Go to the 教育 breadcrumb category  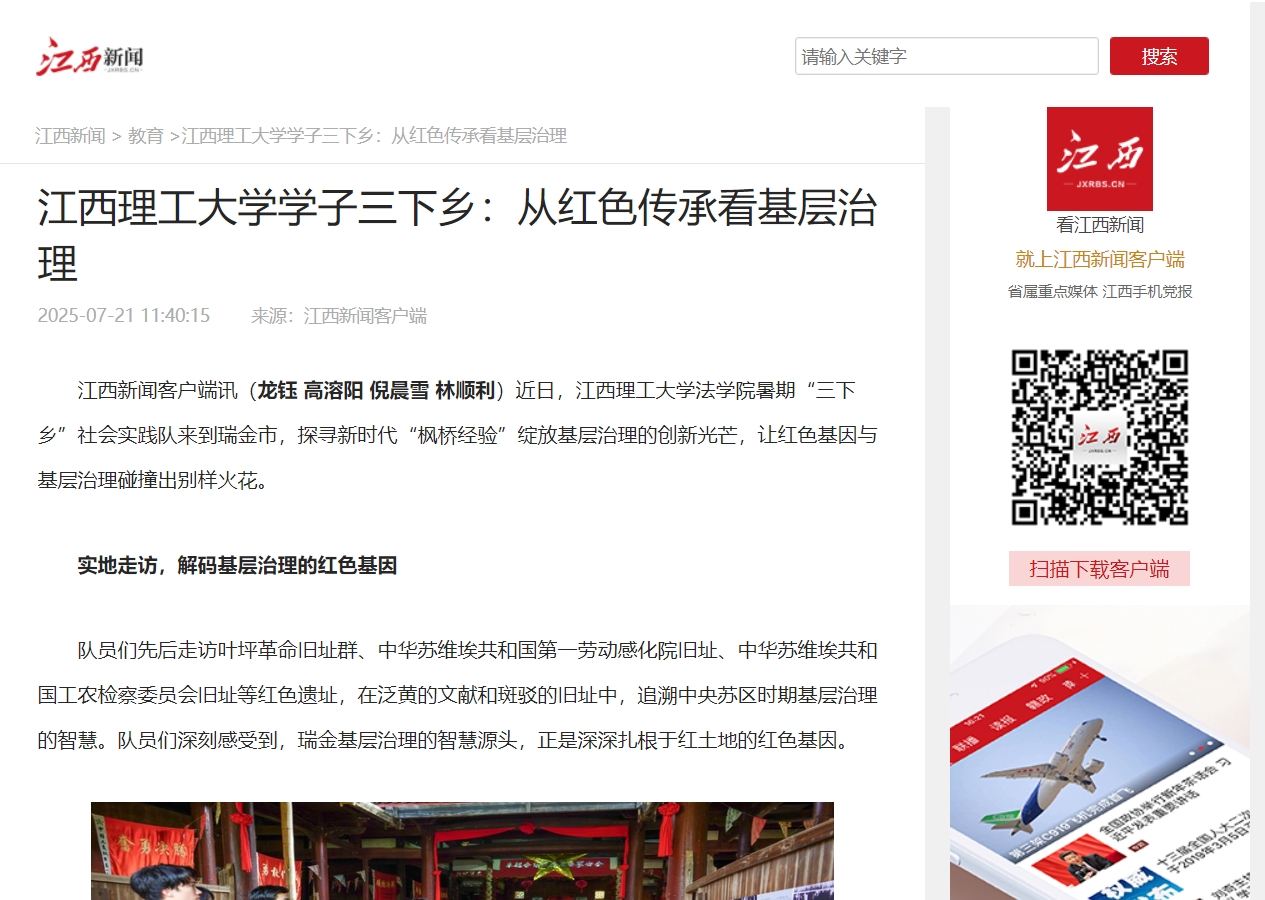146,136
